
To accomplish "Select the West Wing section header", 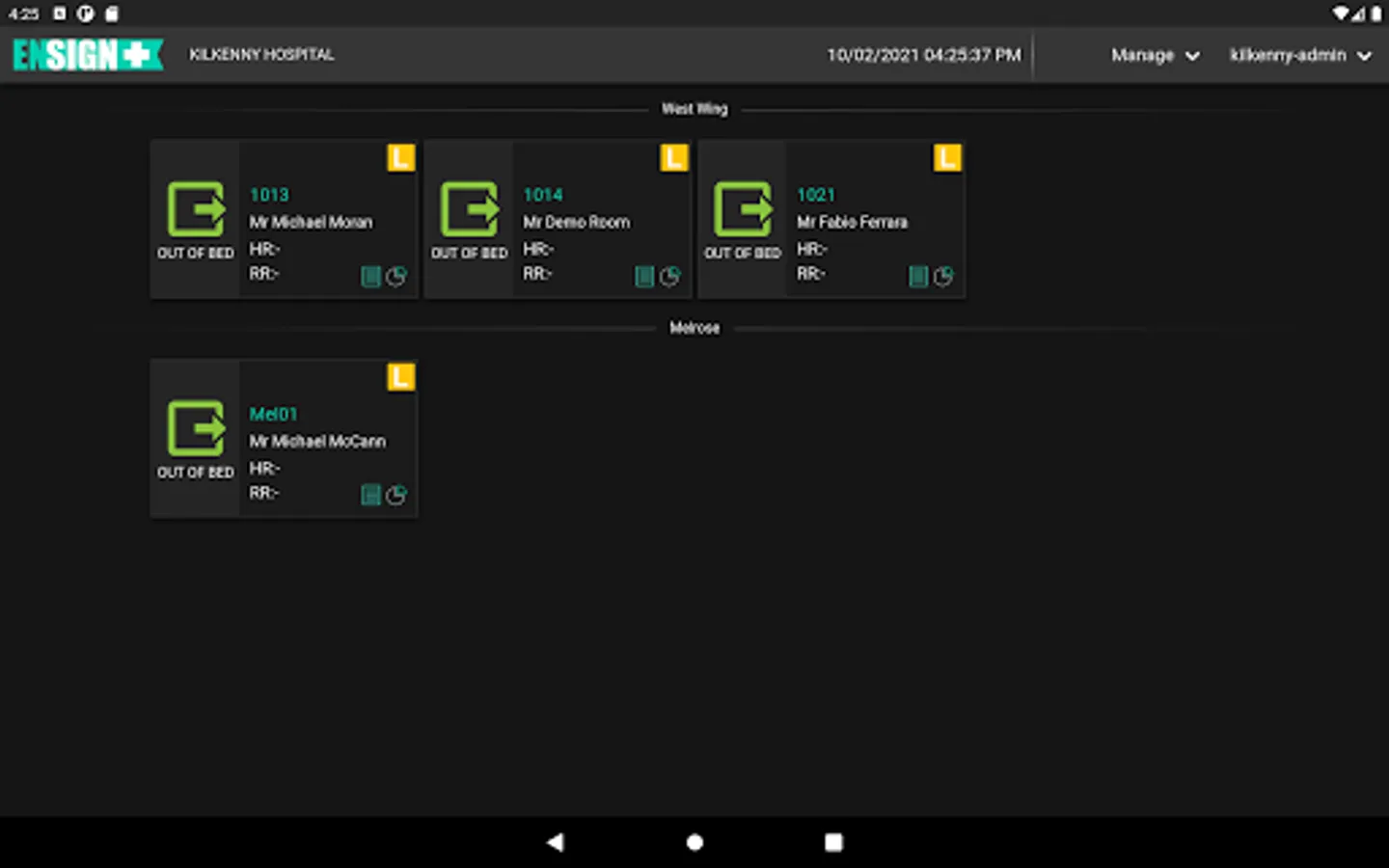I will 694,109.
